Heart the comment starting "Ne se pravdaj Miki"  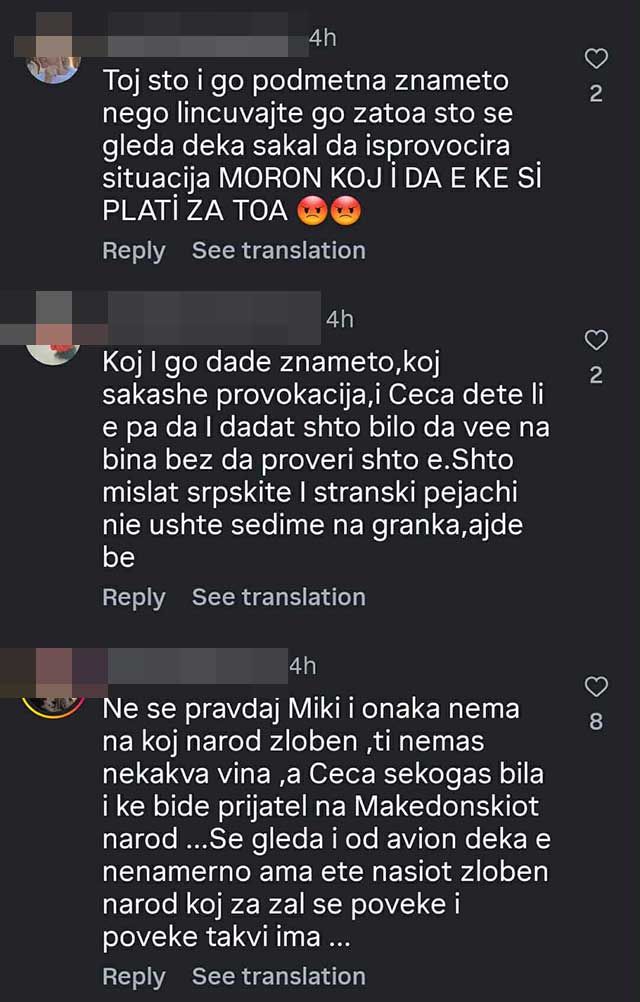click(596, 686)
